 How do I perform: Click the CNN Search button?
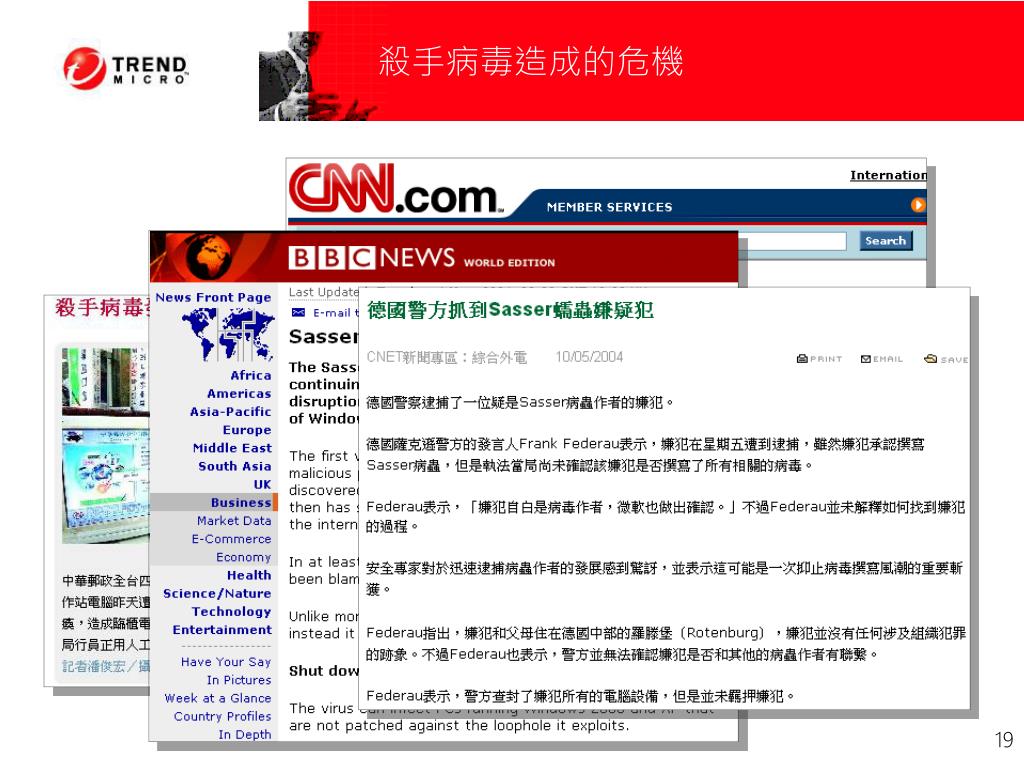885,241
